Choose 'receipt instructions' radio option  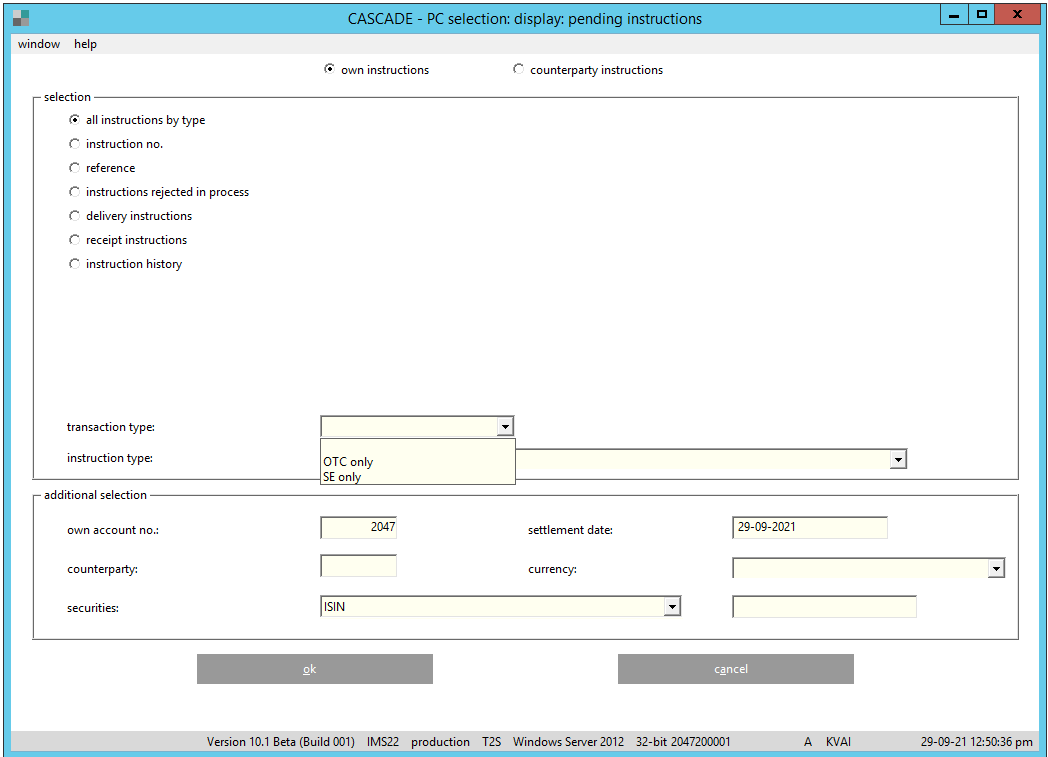75,240
